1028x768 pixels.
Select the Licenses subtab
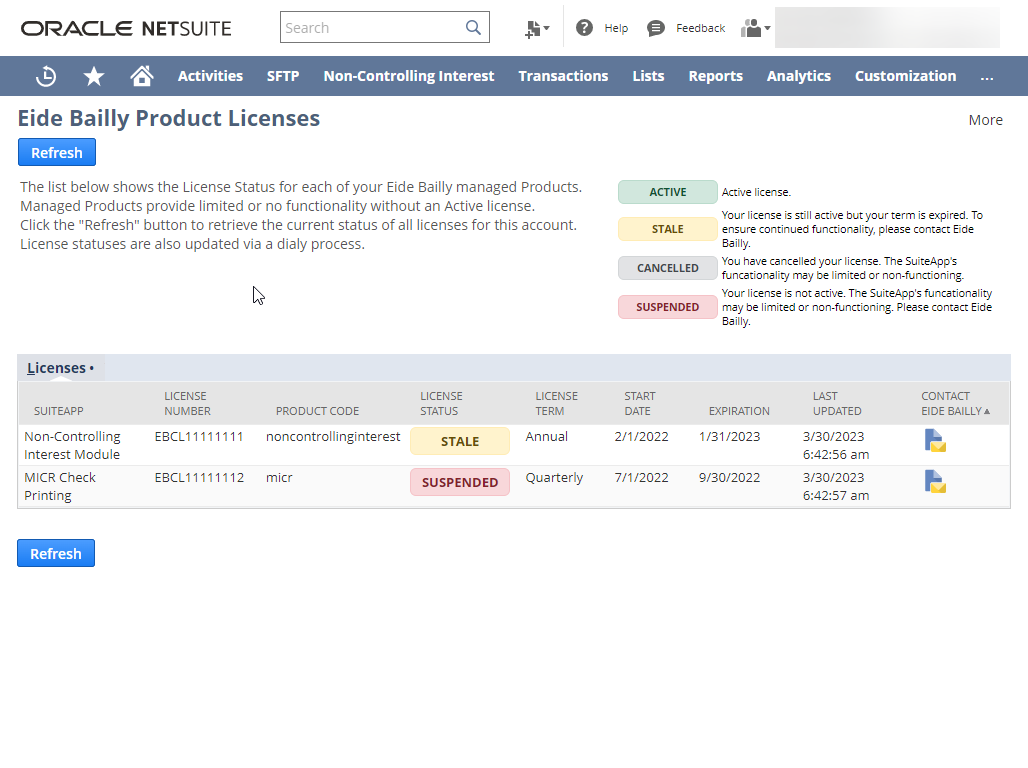coord(60,368)
